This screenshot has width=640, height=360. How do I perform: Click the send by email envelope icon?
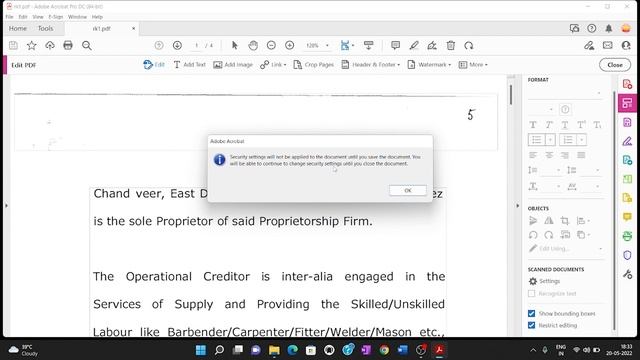click(x=607, y=45)
